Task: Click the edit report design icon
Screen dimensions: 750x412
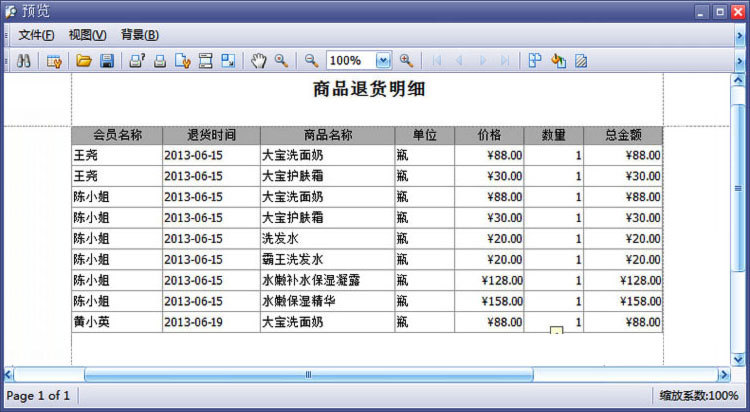Action: point(54,61)
